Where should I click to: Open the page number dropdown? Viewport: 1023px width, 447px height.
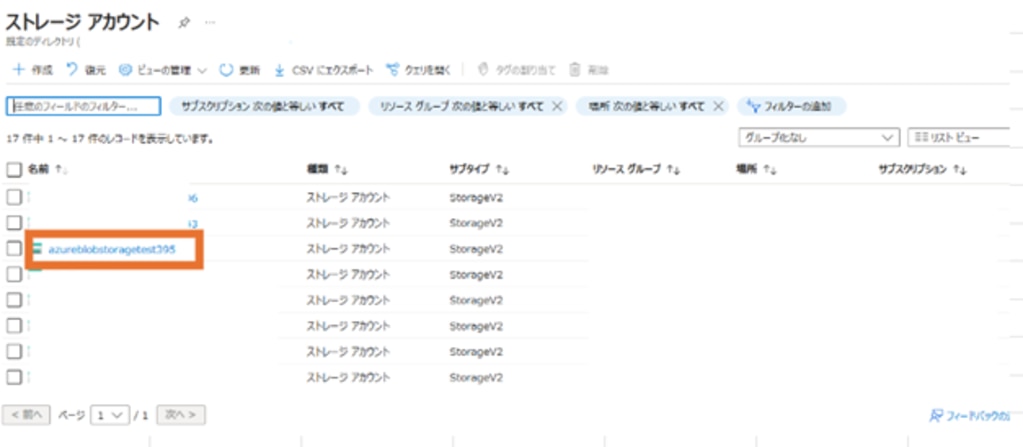click(109, 415)
